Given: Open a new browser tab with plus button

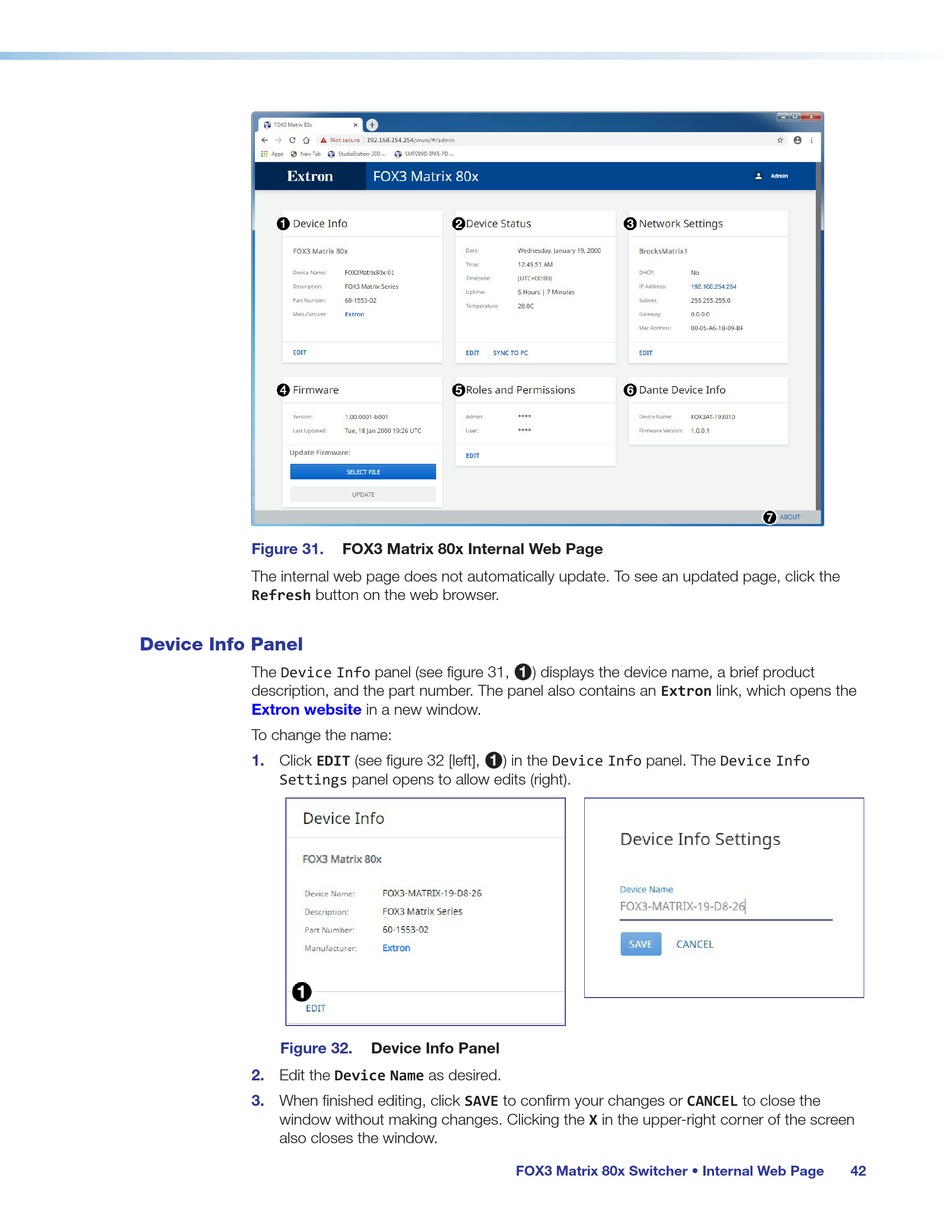Looking at the screenshot, I should pos(372,125).
